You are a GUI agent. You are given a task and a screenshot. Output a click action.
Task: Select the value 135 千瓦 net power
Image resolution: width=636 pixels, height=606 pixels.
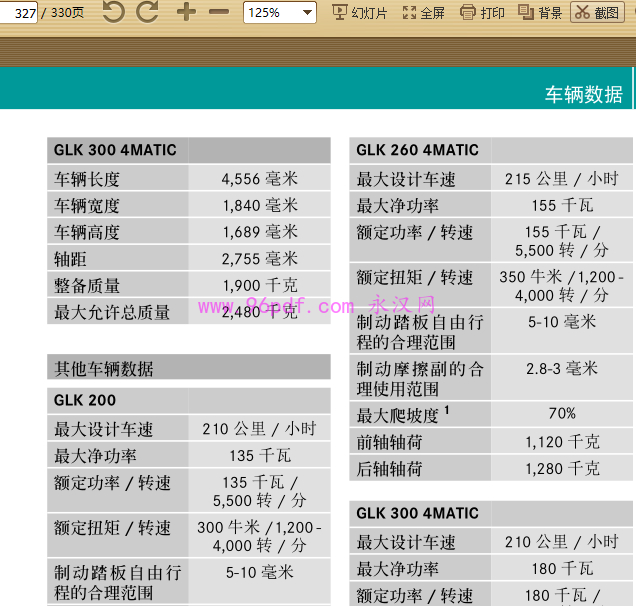coord(260,456)
